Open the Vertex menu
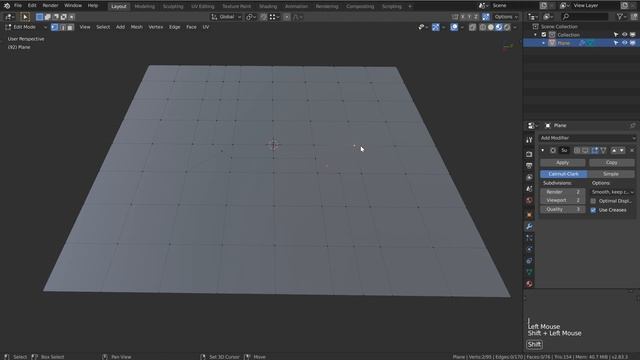This screenshot has width=640, height=360. 156,27
